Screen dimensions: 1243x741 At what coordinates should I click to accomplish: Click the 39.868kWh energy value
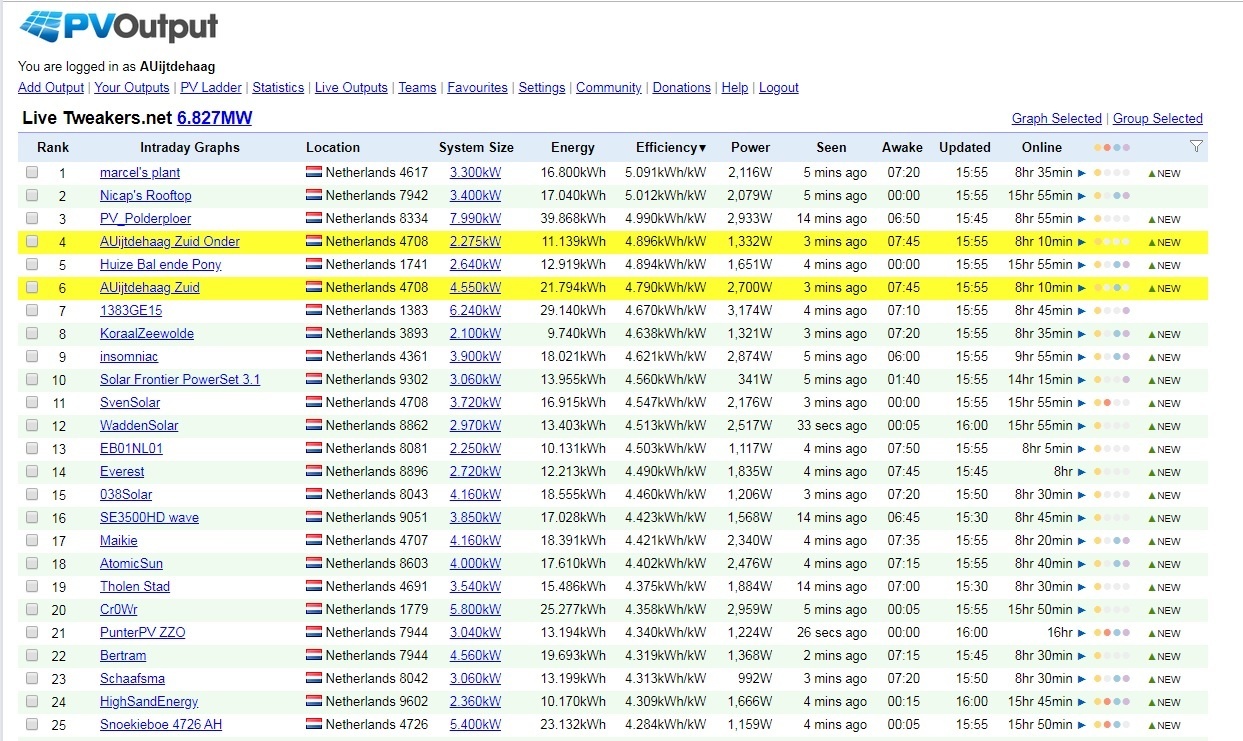click(x=573, y=219)
